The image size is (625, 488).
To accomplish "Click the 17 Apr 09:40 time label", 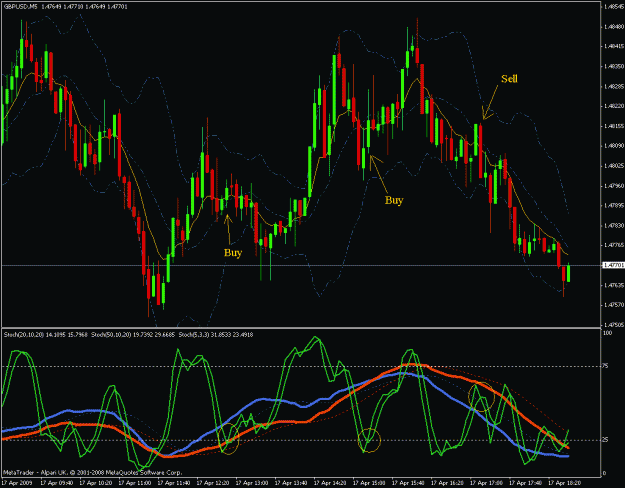I will (x=56, y=483).
